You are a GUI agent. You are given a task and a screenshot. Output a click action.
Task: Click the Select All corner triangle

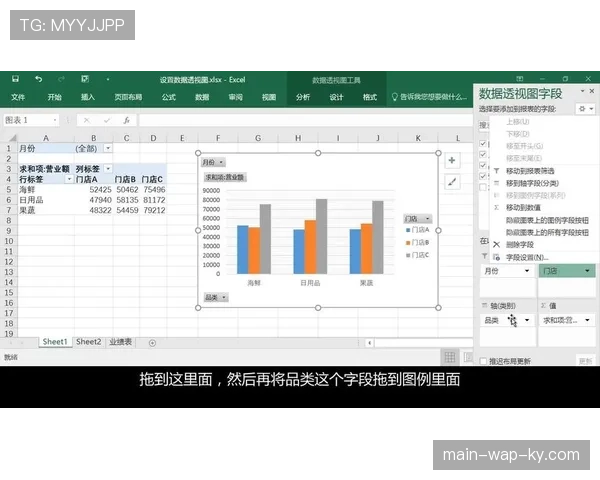(13, 138)
